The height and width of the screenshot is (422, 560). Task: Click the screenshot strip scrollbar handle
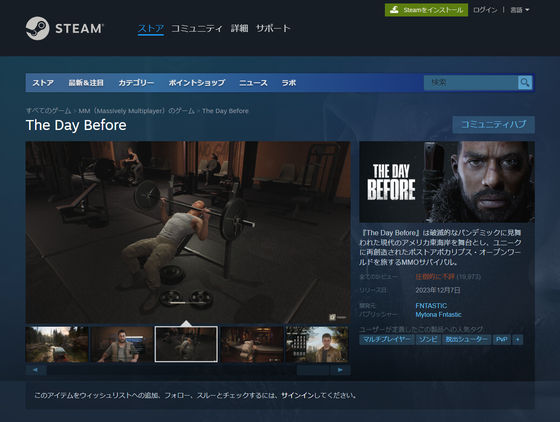point(313,370)
